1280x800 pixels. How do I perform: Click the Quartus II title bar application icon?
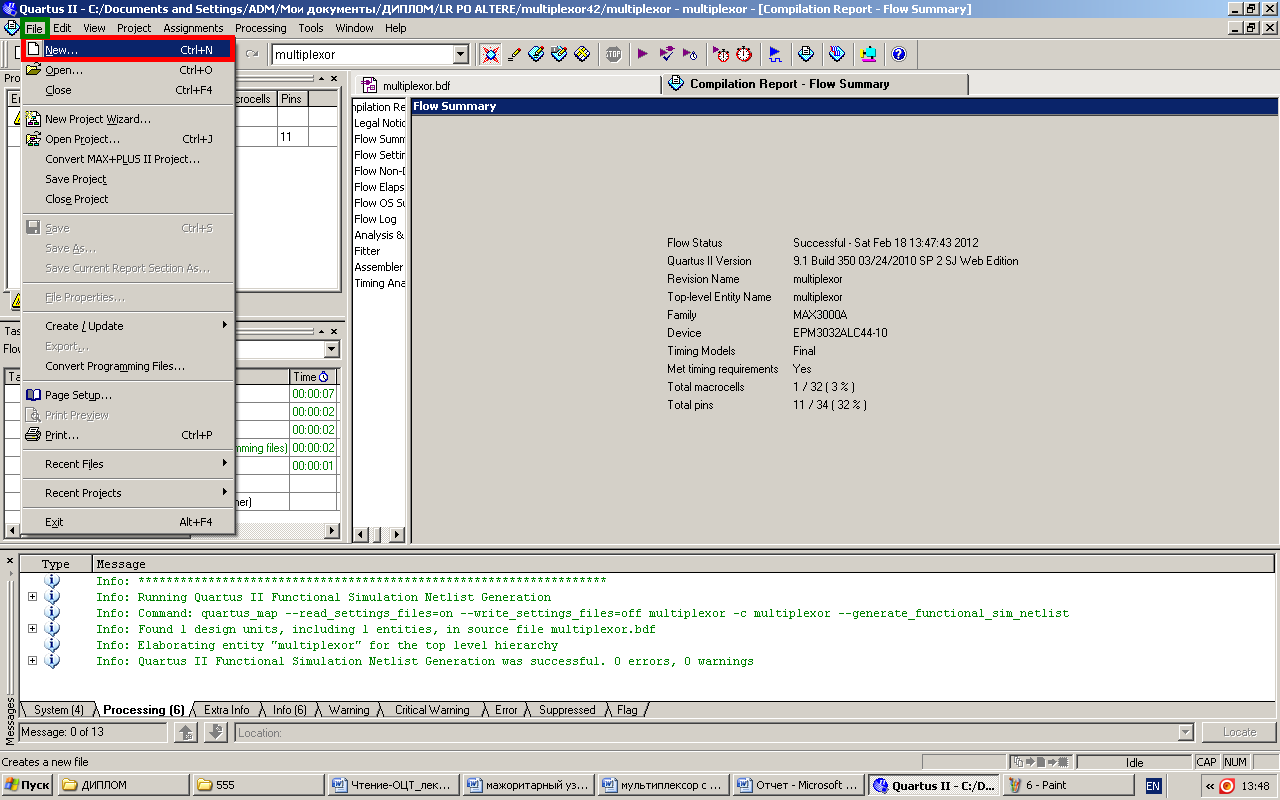[11, 9]
